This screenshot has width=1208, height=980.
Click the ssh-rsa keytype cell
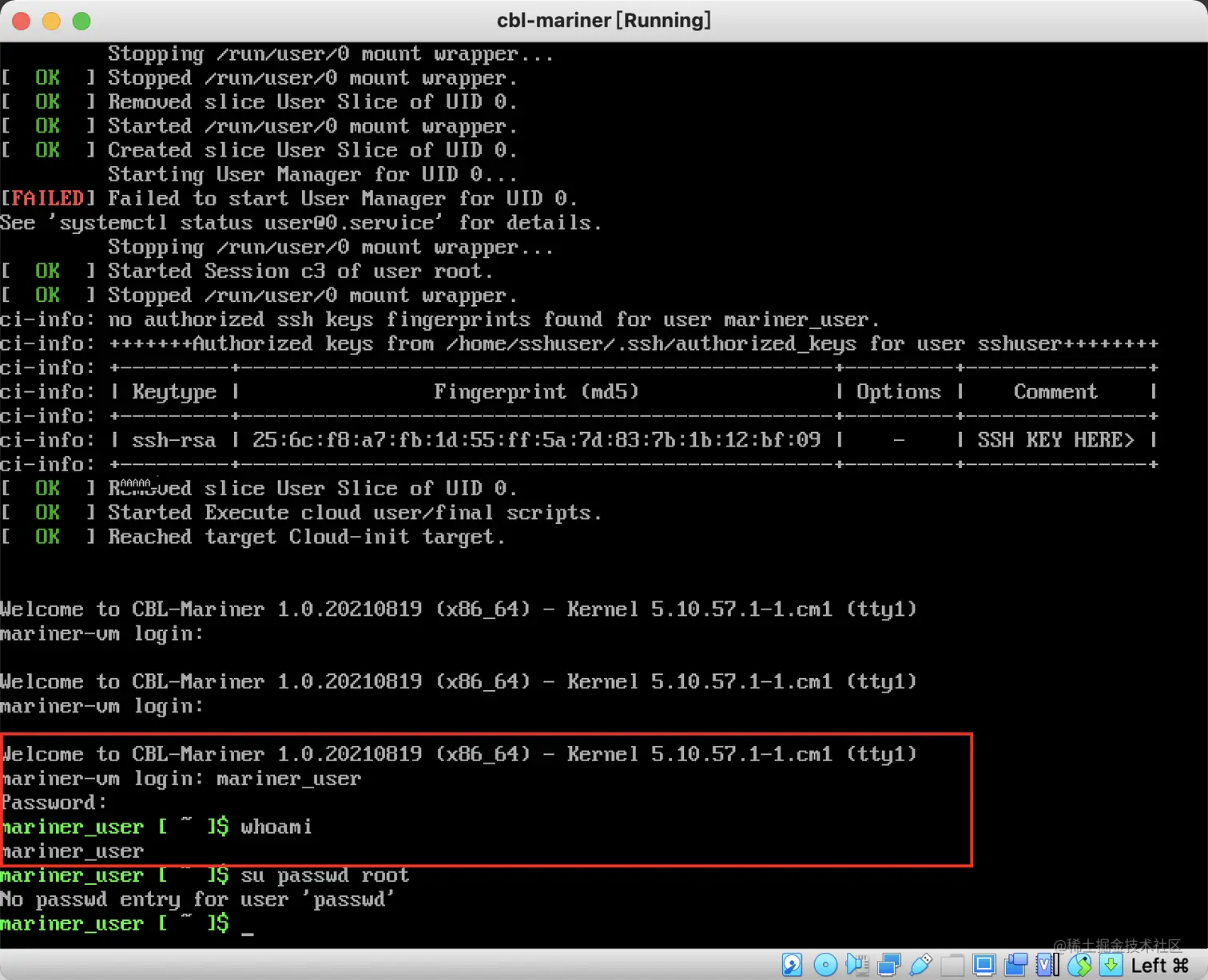174,440
